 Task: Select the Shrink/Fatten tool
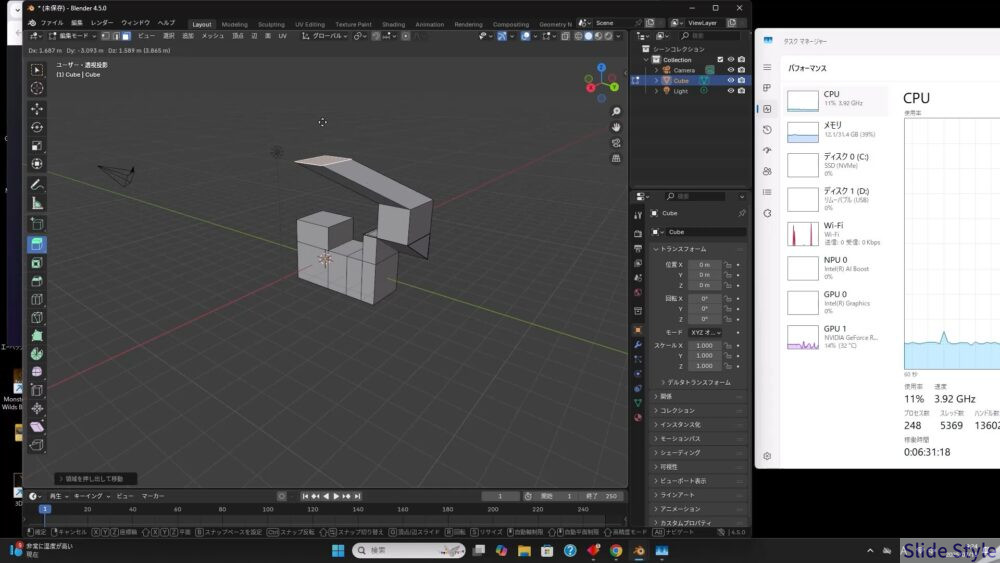point(37,408)
